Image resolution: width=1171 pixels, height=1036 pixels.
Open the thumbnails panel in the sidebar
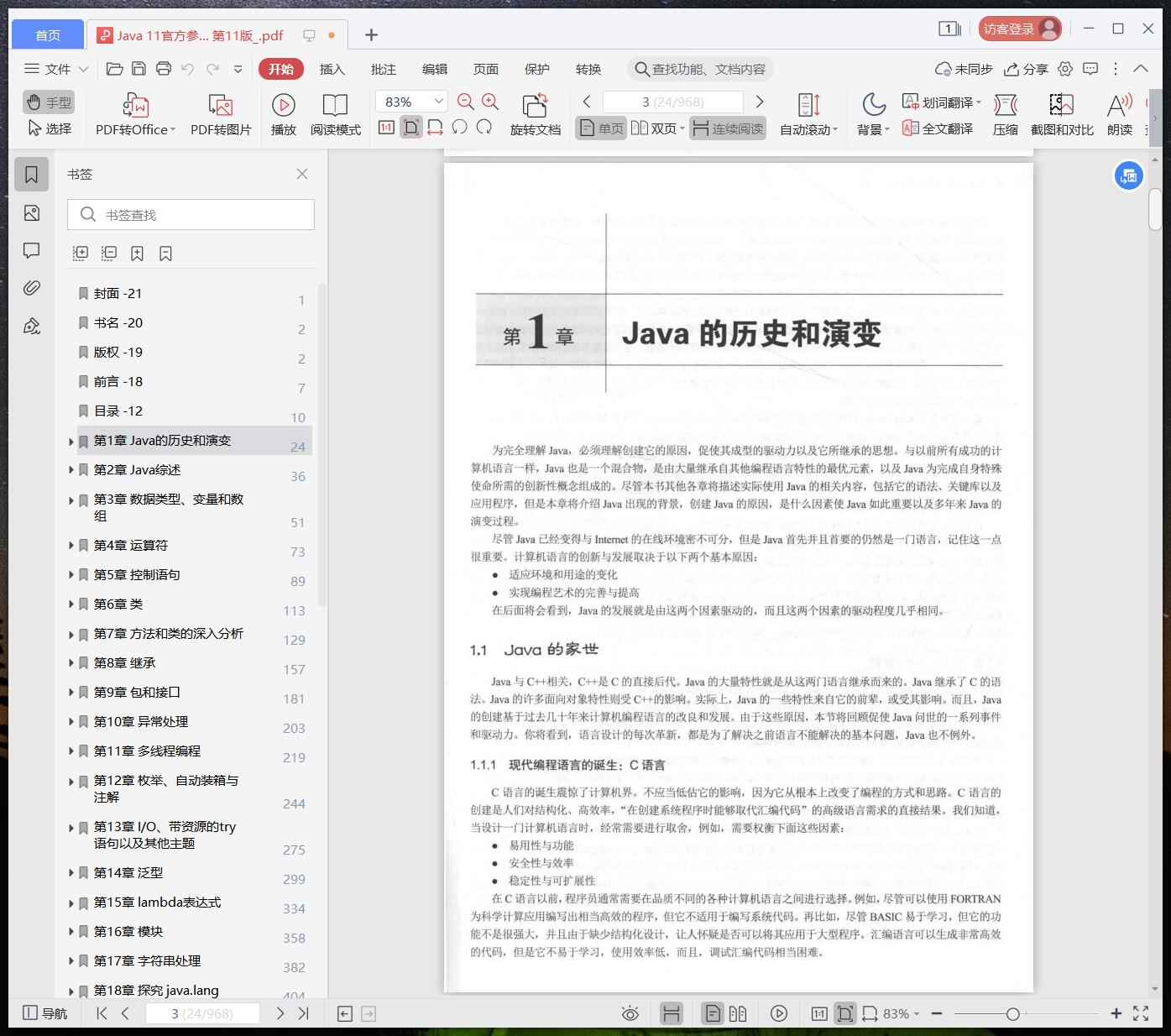32,213
